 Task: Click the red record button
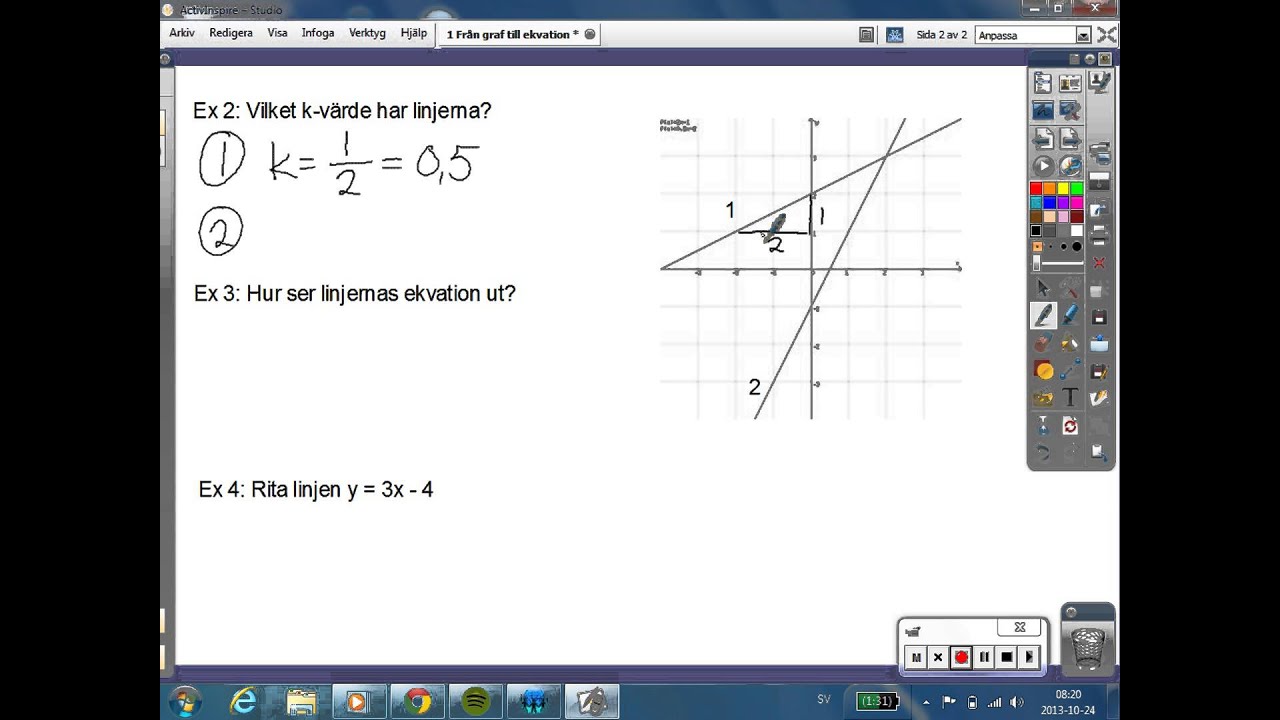(961, 657)
